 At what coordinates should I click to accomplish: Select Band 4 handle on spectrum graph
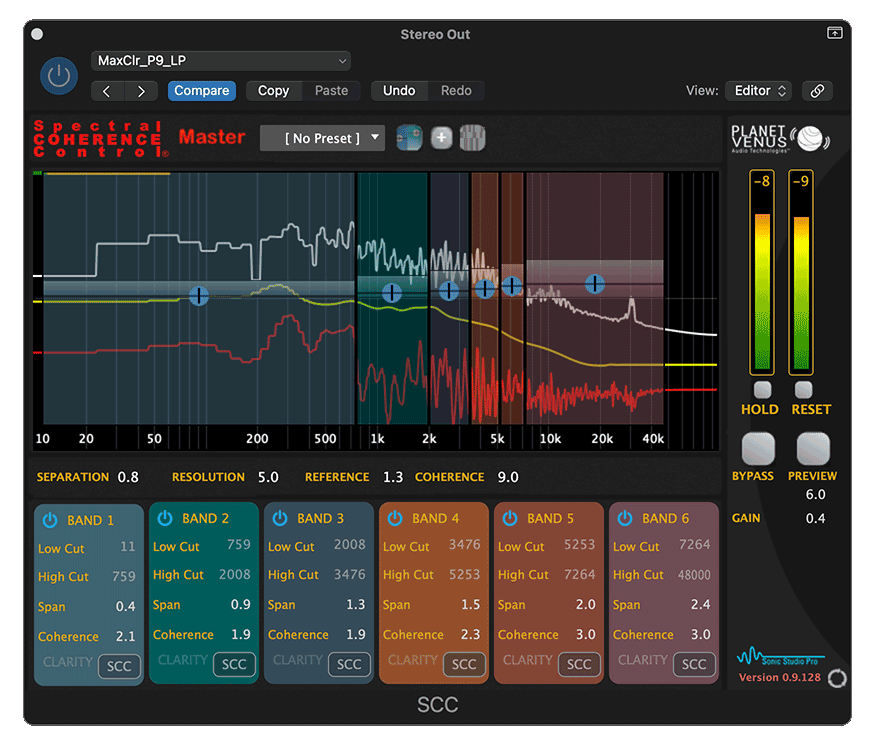(x=484, y=289)
